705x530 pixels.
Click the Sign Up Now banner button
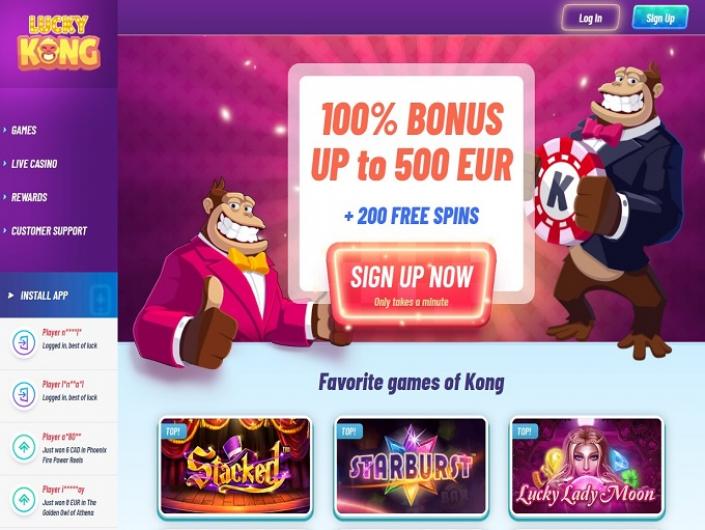click(x=411, y=283)
